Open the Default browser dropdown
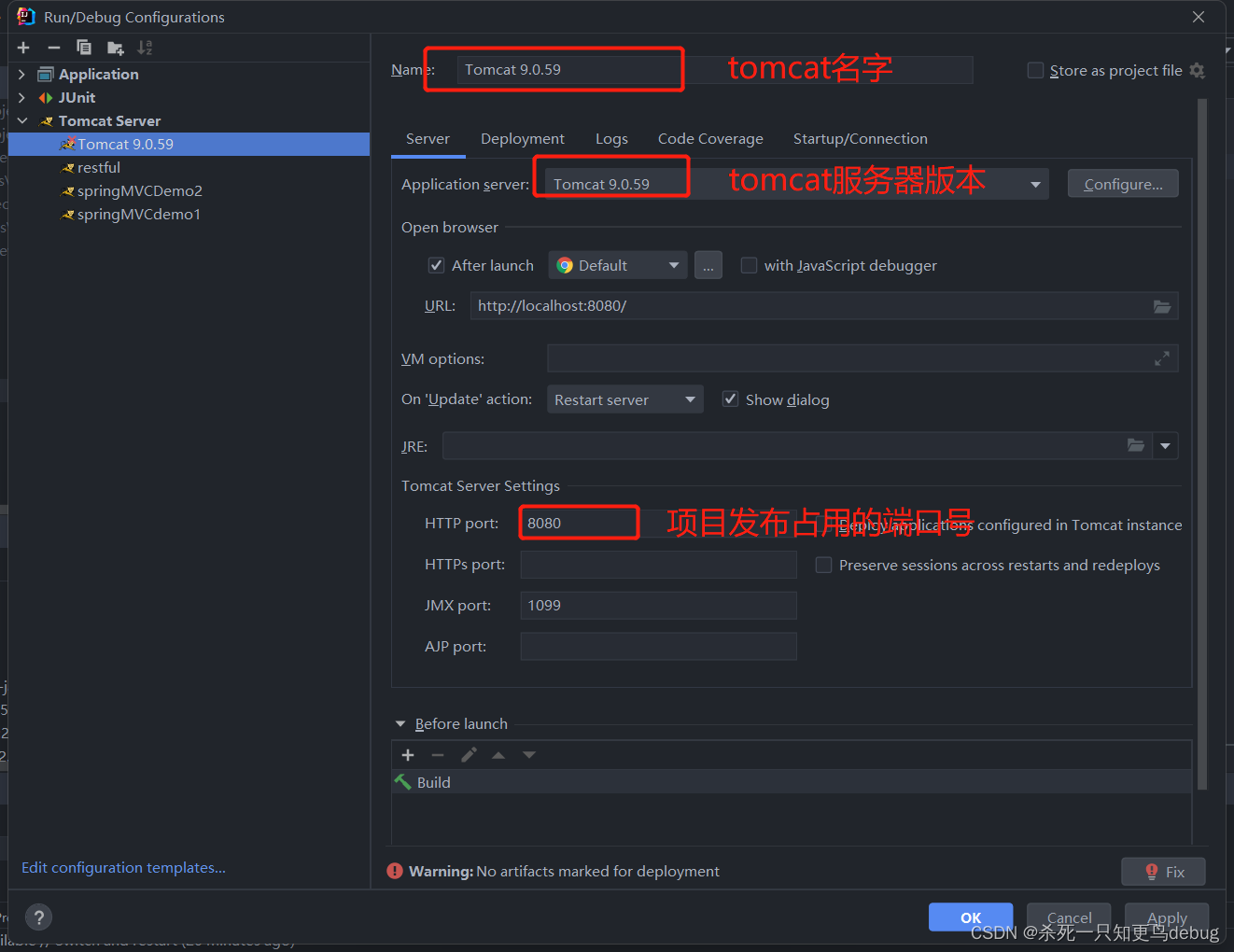1234x952 pixels. click(x=618, y=265)
